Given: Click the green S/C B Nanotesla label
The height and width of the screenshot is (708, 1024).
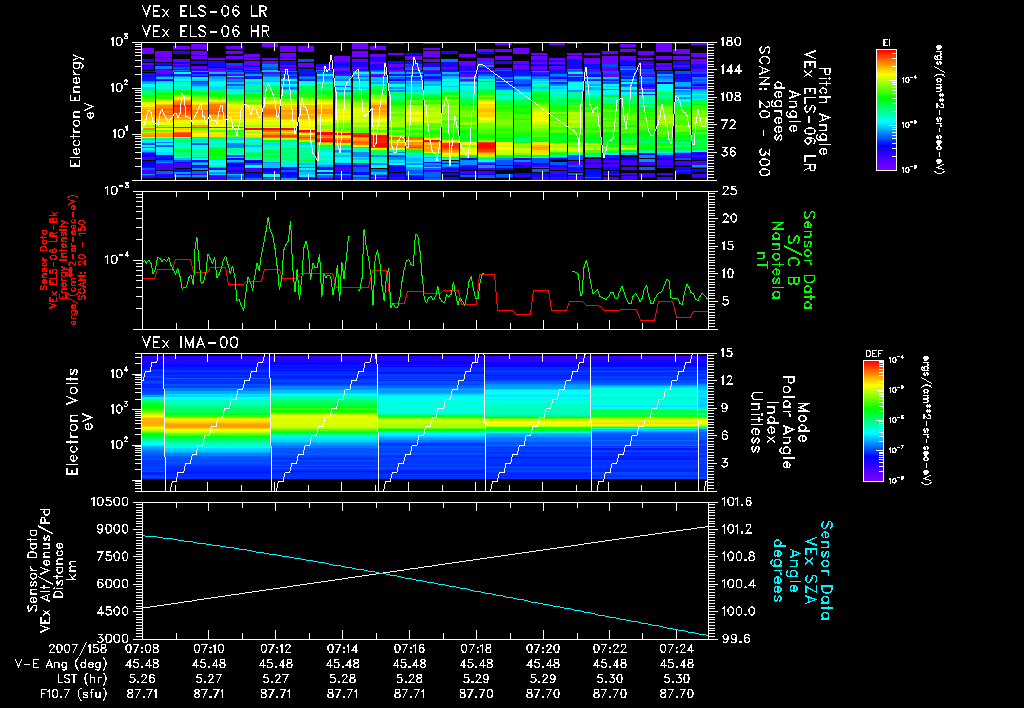Looking at the screenshot, I should [792, 260].
